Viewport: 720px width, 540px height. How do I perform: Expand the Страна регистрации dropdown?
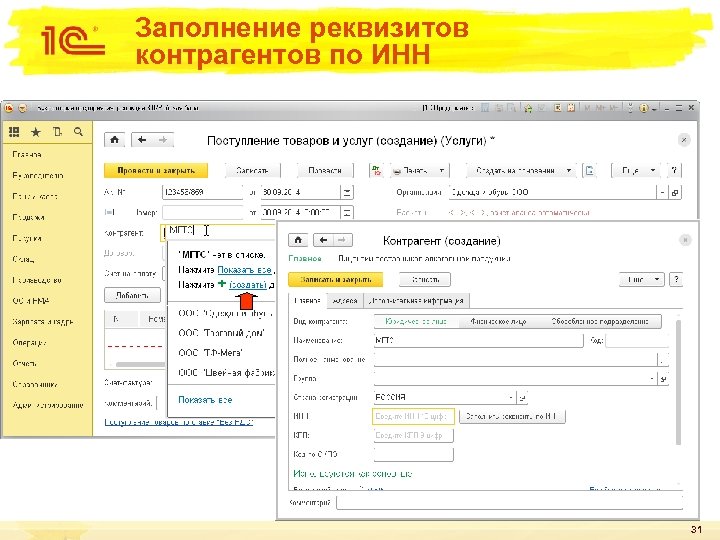[x=511, y=397]
